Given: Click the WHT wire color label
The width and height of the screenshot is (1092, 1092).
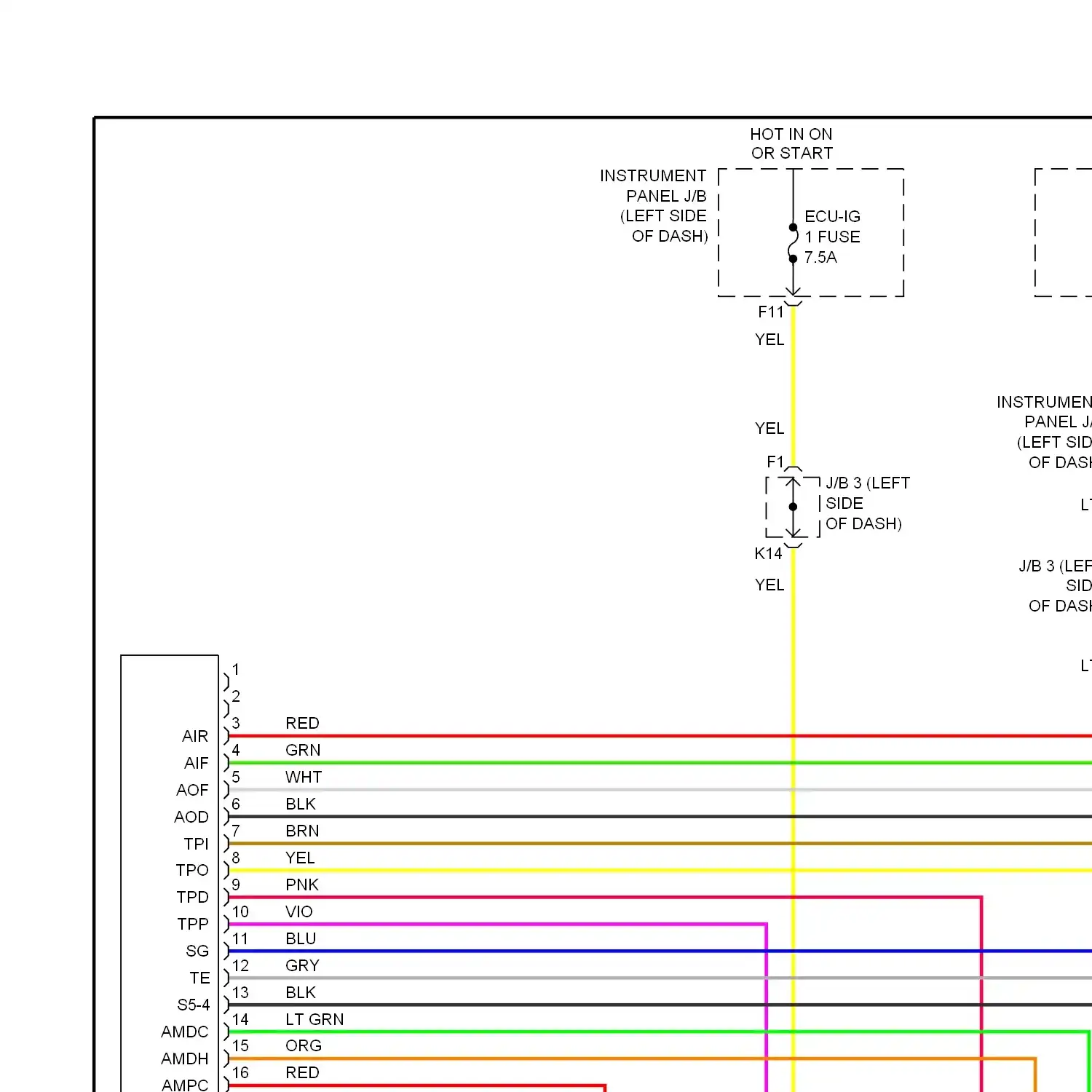Looking at the screenshot, I should (304, 777).
